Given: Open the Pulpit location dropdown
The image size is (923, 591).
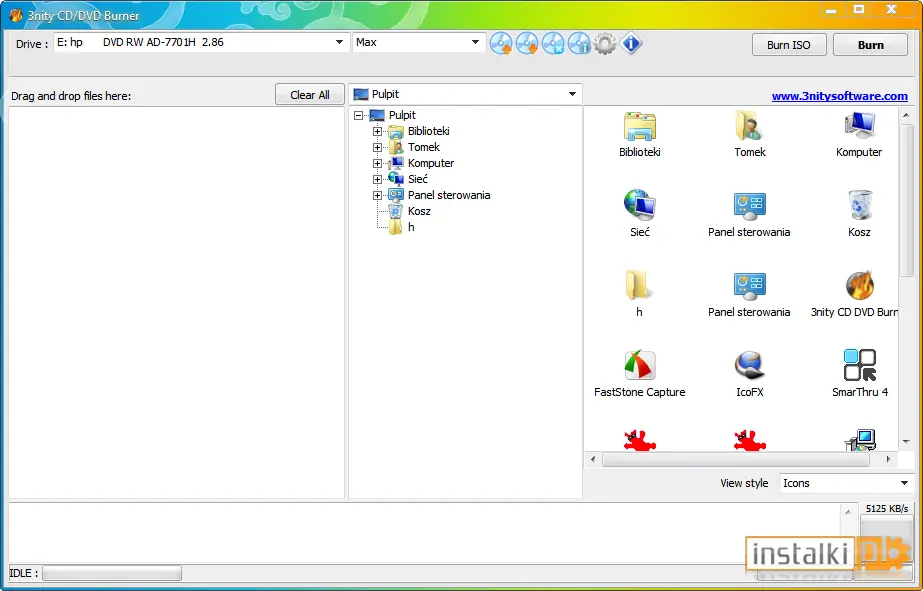Looking at the screenshot, I should point(465,94).
